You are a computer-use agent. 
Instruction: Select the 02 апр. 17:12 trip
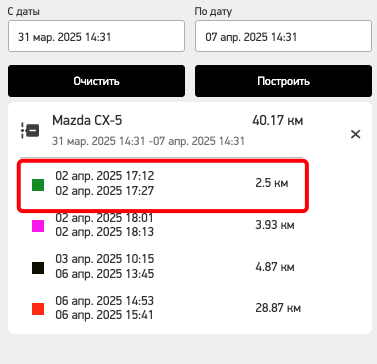(163, 185)
